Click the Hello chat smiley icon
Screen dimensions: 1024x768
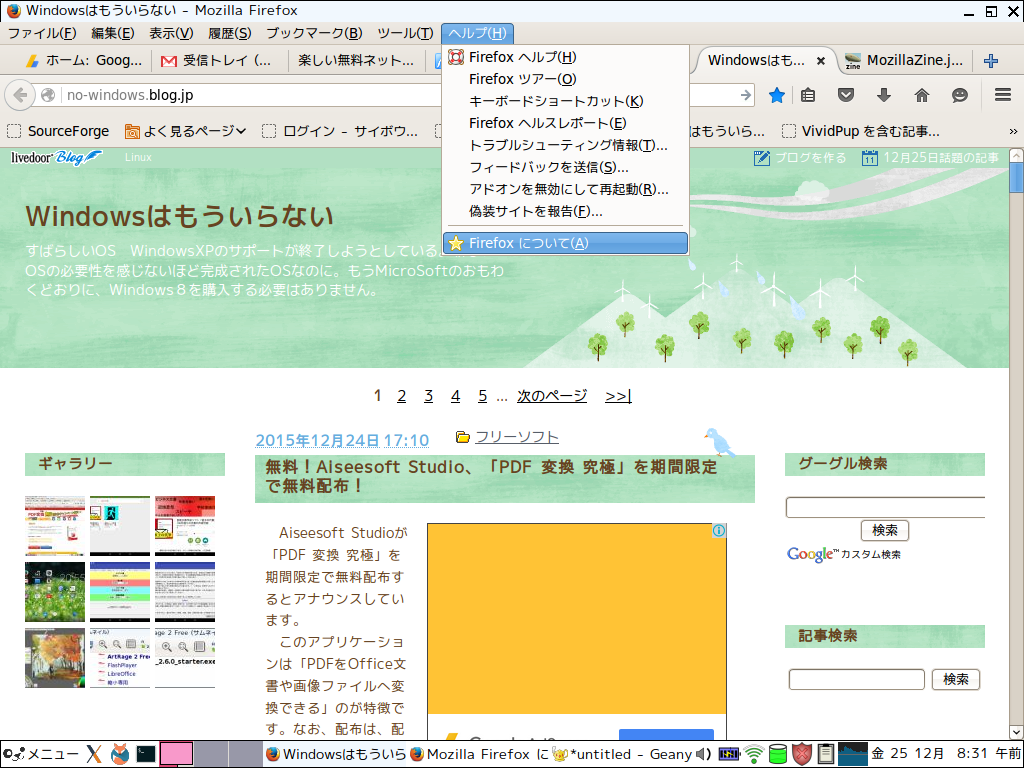pos(959,95)
